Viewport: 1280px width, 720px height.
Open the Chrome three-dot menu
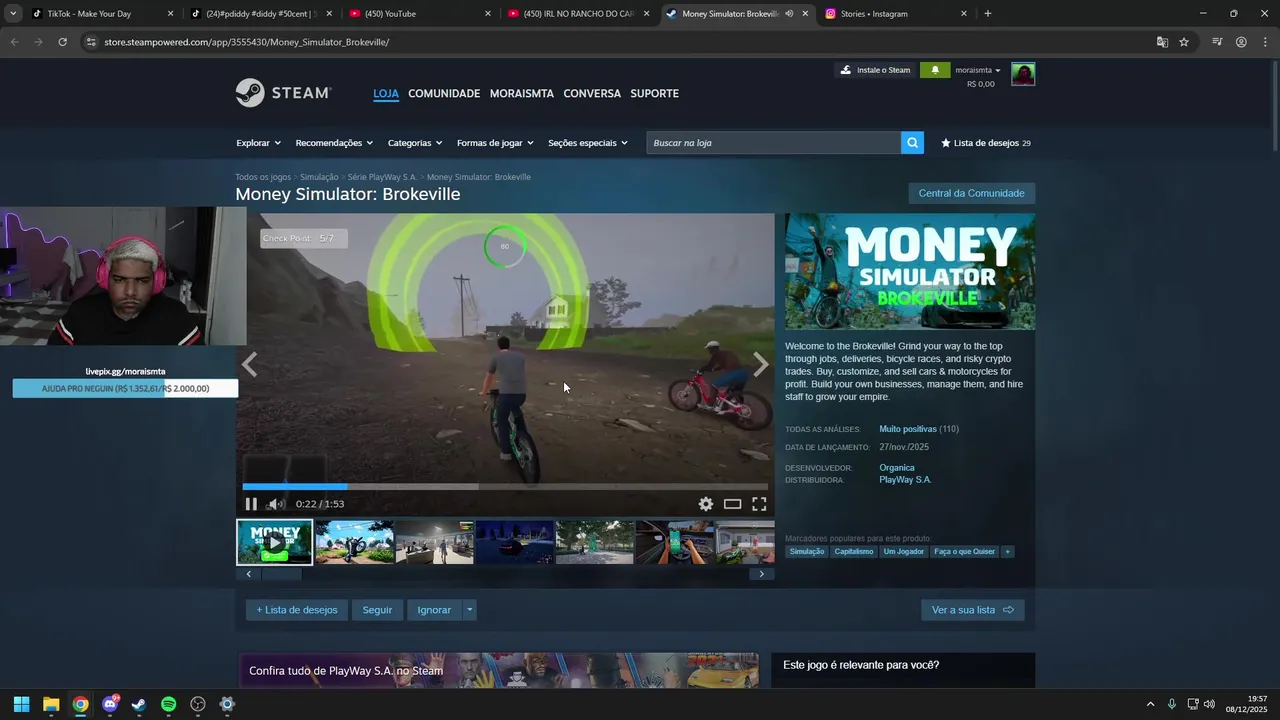1265,42
